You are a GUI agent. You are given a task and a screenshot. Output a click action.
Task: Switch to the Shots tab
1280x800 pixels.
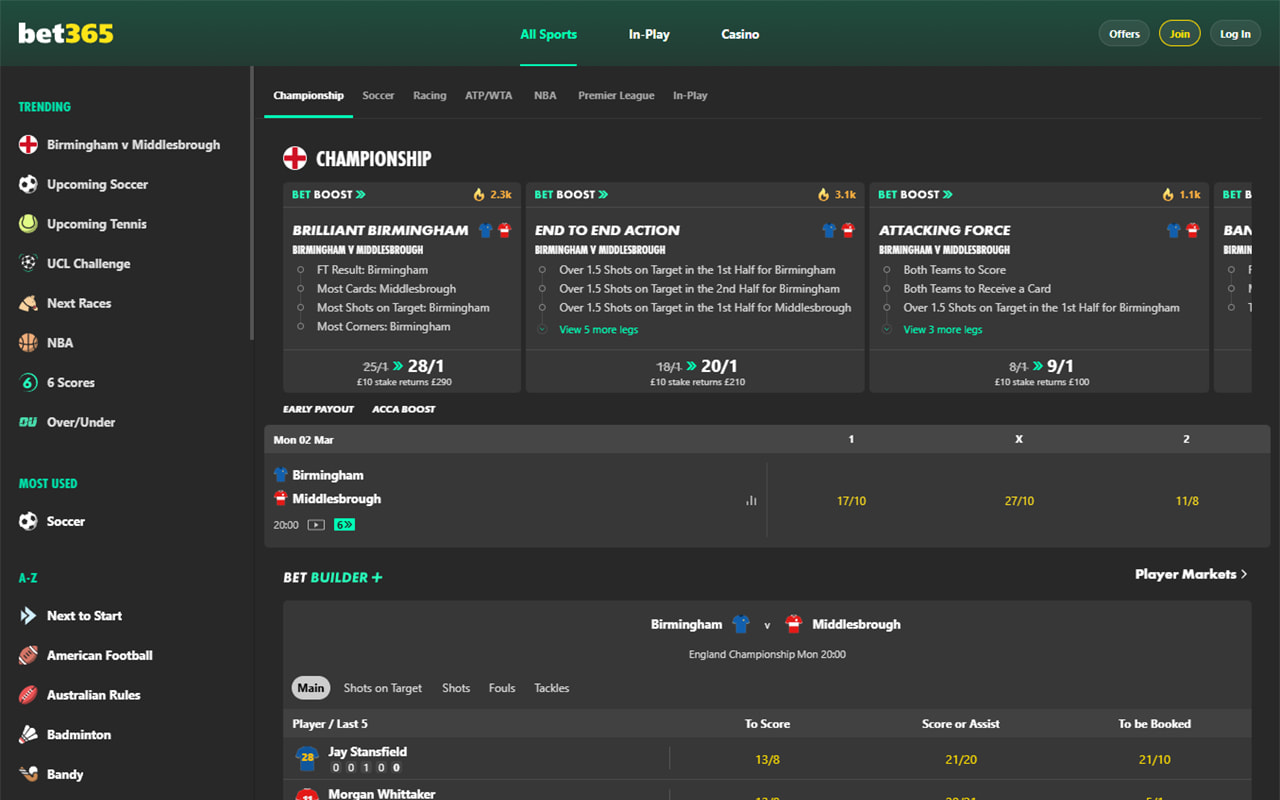click(x=456, y=688)
